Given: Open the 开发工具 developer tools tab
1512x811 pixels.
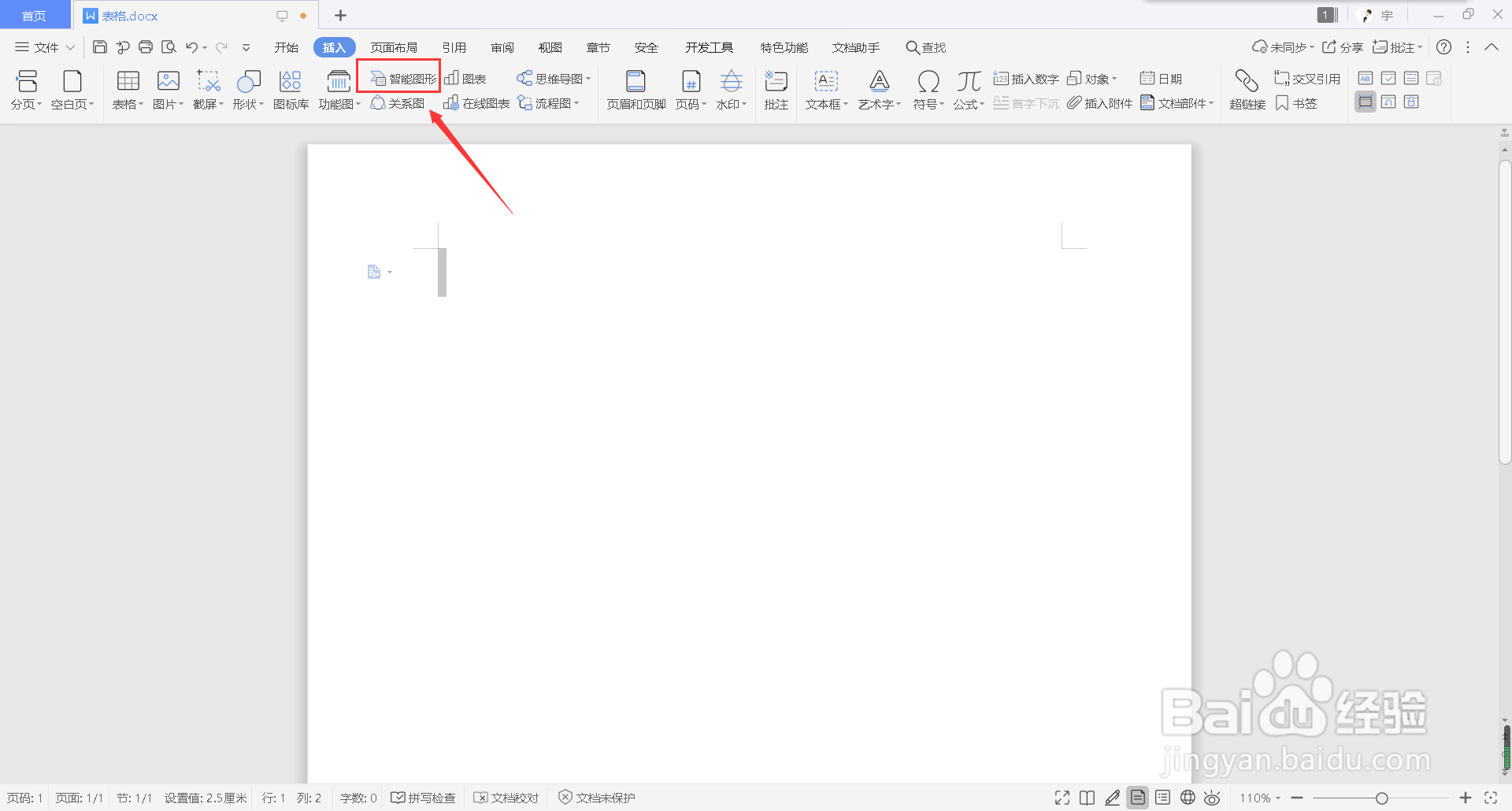Looking at the screenshot, I should [x=709, y=47].
